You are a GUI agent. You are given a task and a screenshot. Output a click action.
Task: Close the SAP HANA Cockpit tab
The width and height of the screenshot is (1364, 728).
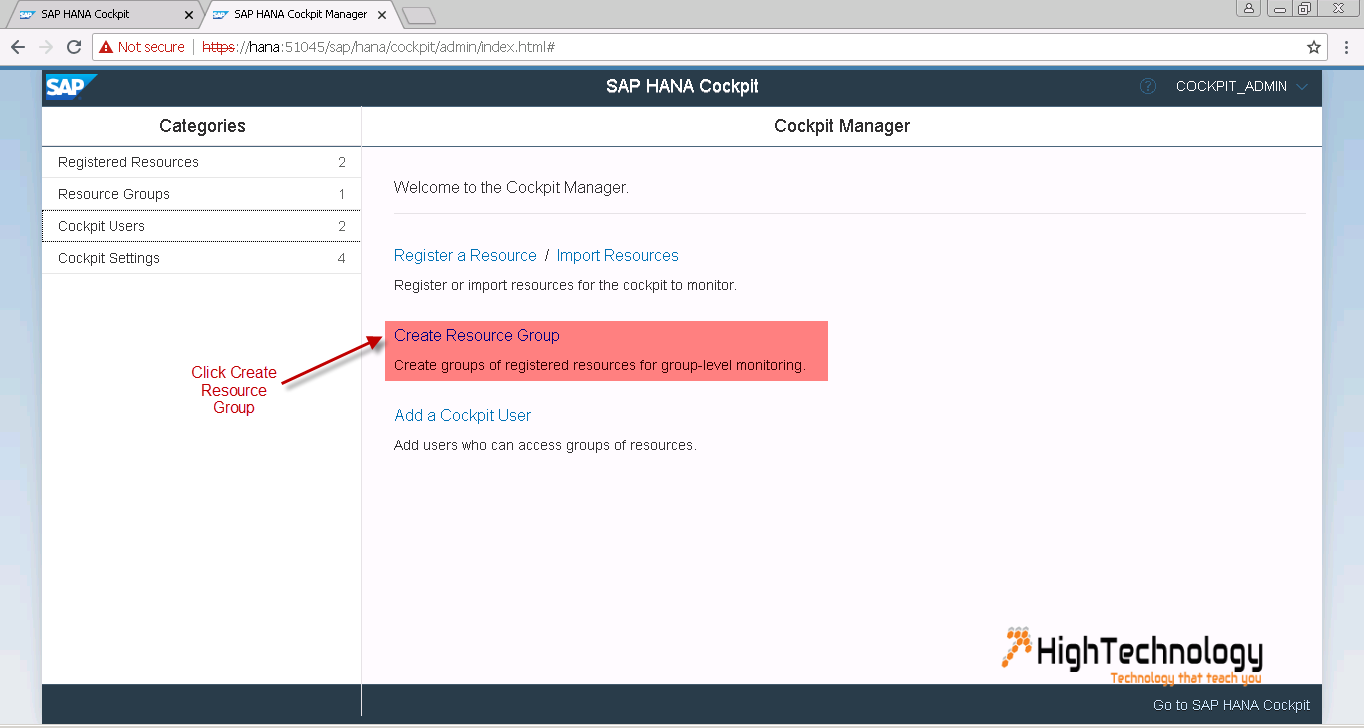(189, 15)
